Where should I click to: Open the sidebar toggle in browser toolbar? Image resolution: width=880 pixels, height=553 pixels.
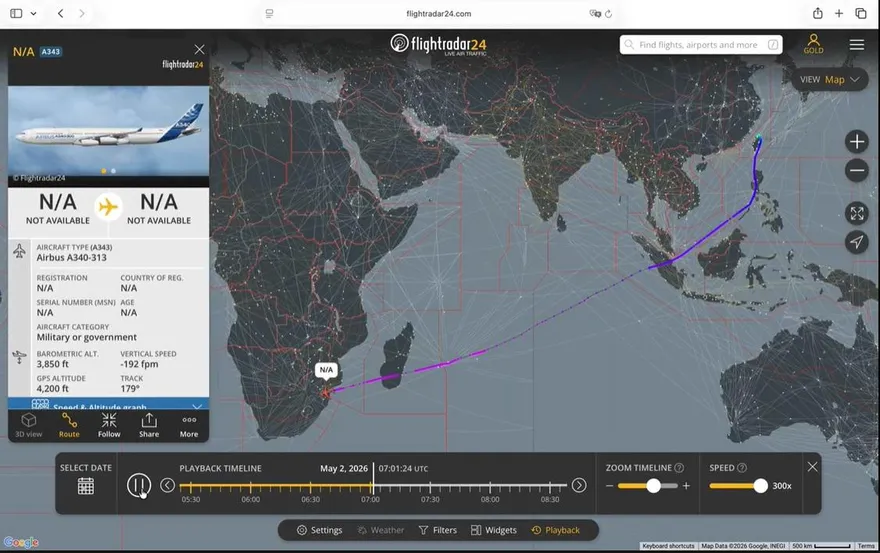click(x=16, y=13)
